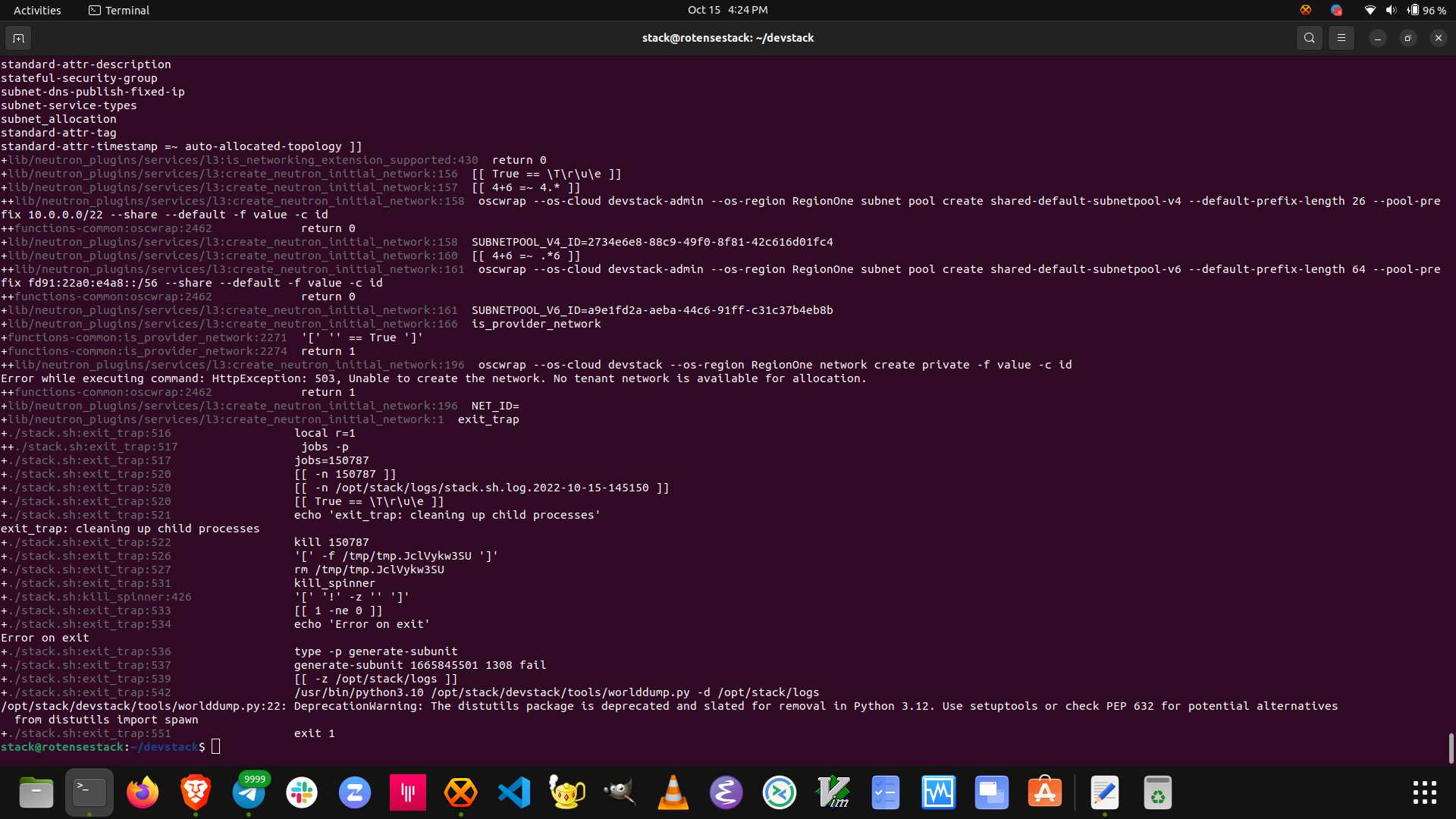Click the stack.sh.log.2022-10-15-145150 path
The height and width of the screenshot is (819, 1456).
[492, 488]
